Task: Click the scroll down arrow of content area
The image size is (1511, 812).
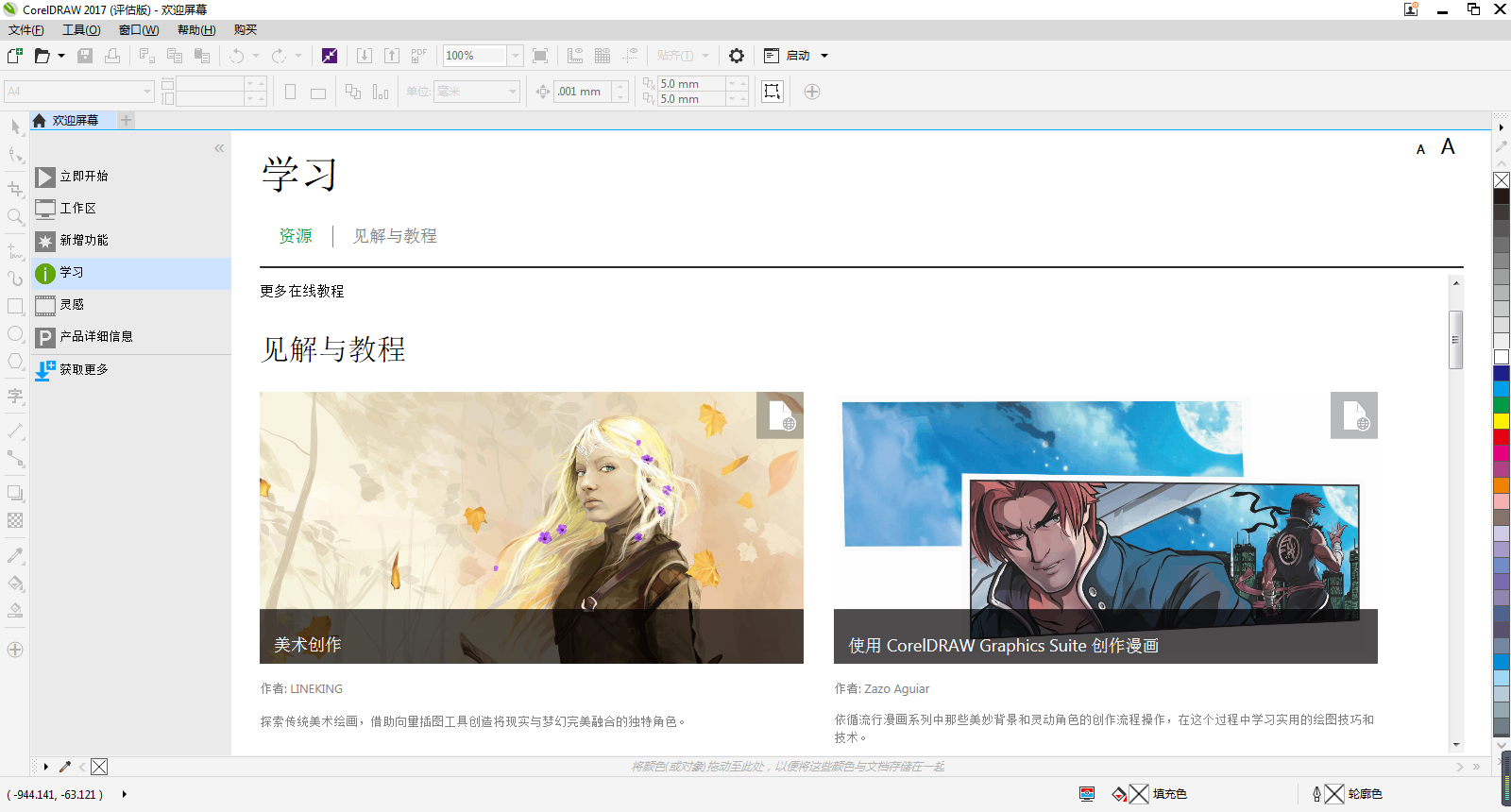Action: pos(1455,745)
